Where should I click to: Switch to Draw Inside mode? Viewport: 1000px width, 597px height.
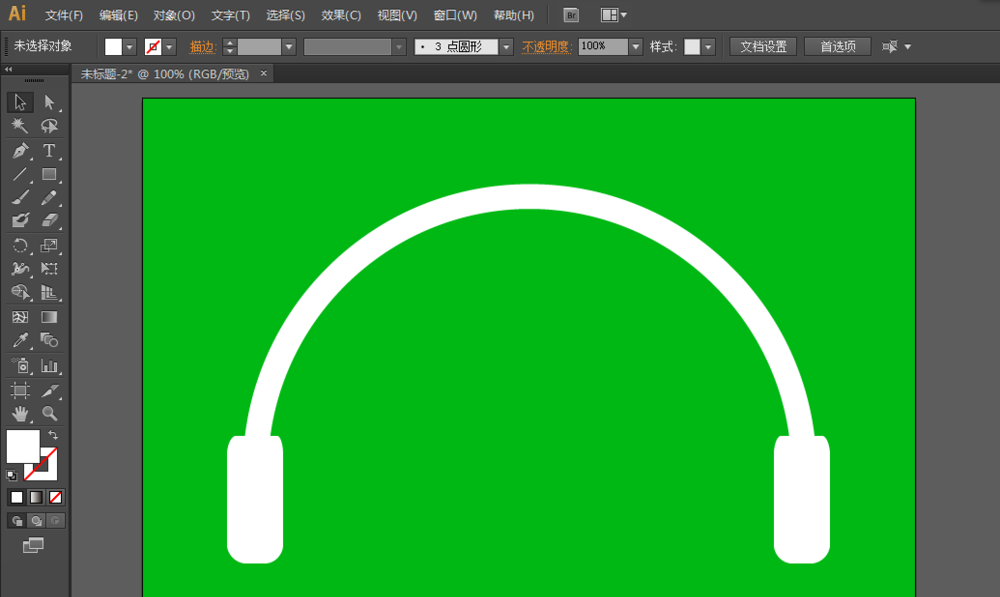click(x=55, y=521)
